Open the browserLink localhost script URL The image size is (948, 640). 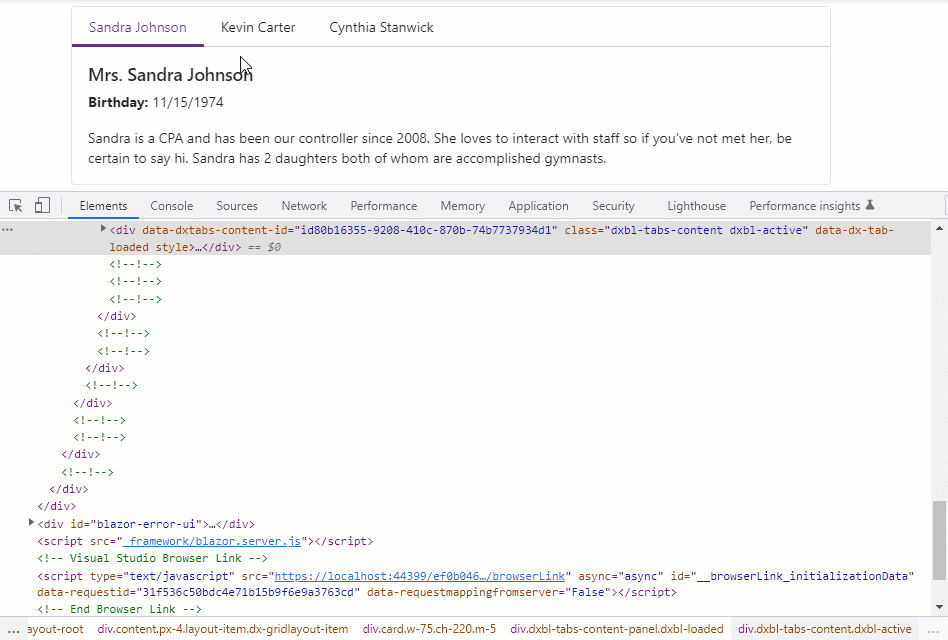tap(420, 576)
